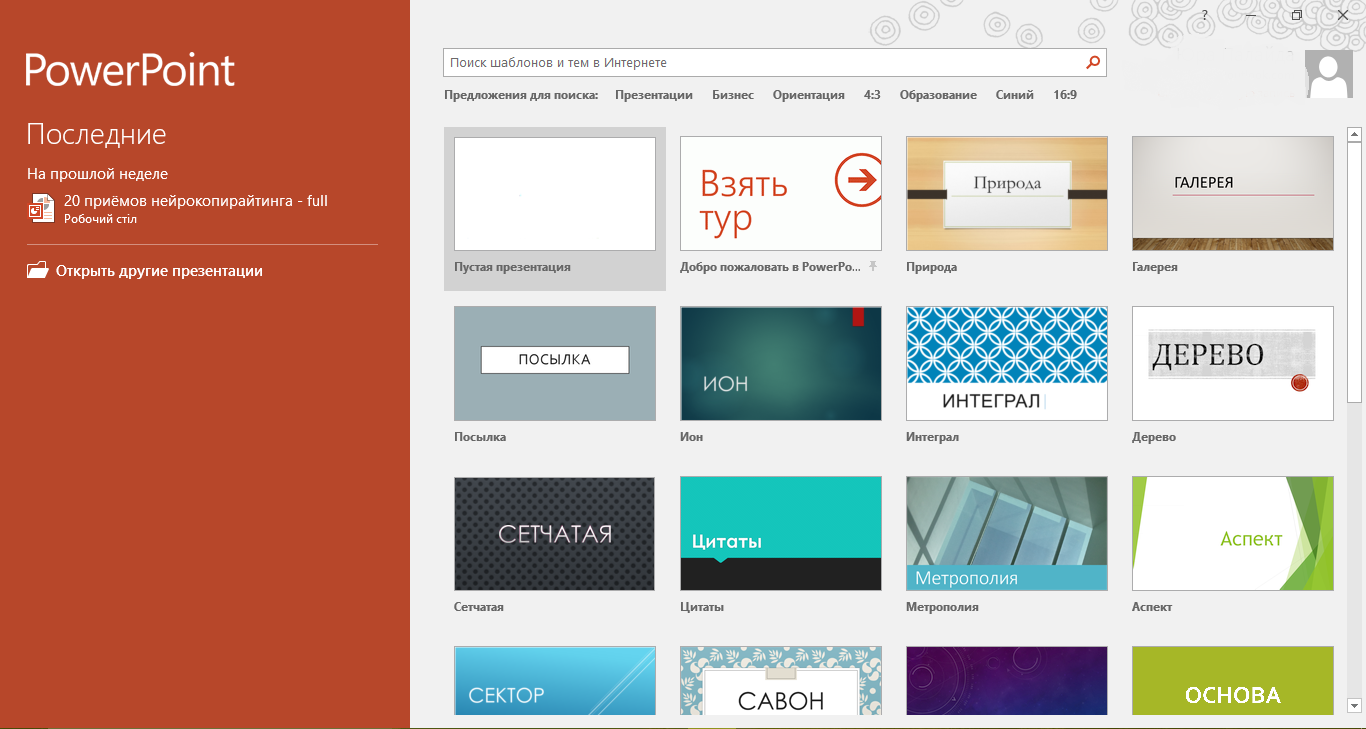The width and height of the screenshot is (1366, 729).
Task: Click the scrollbar up arrow
Action: pyautogui.click(x=1355, y=134)
